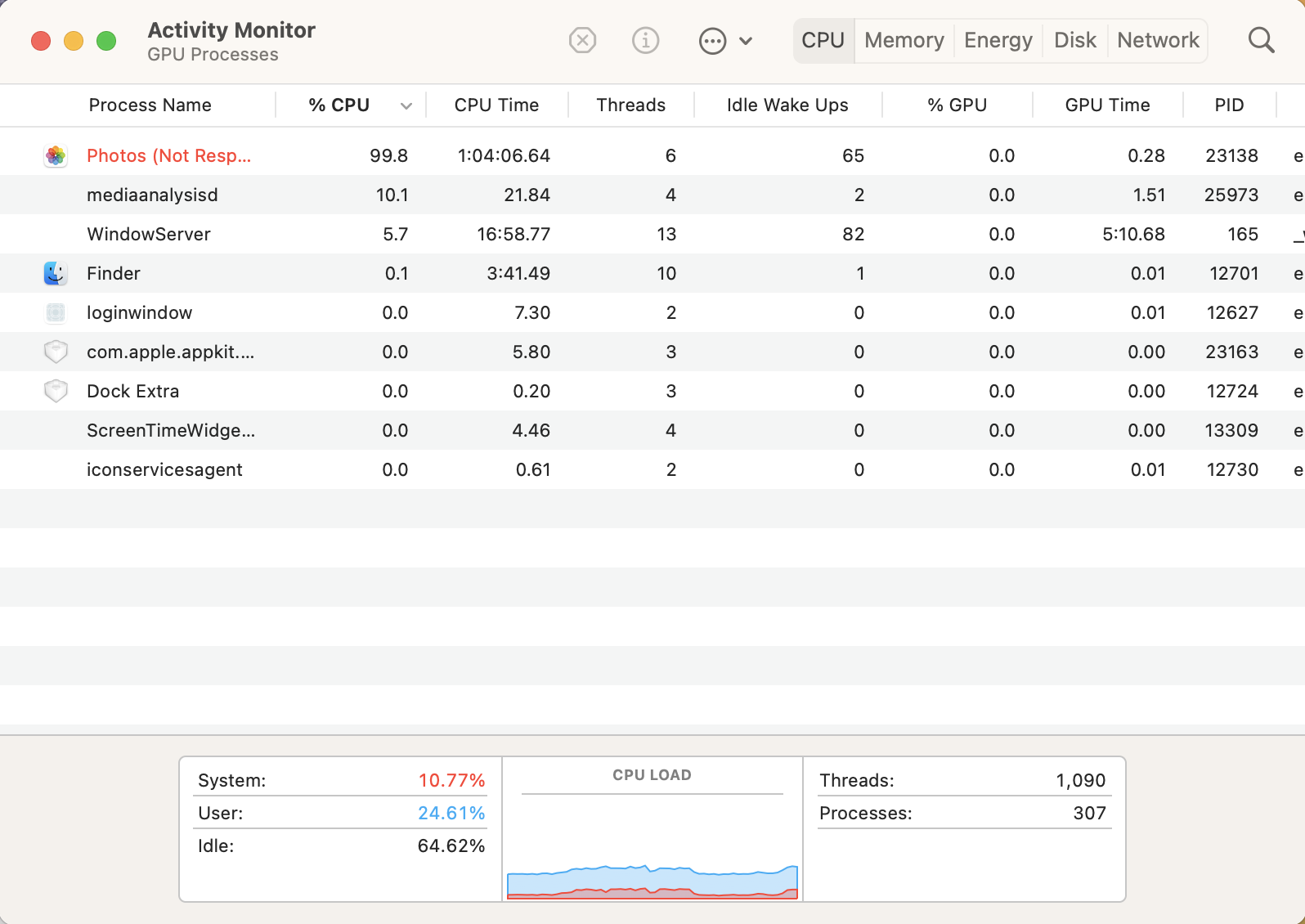
Task: Click the 13 Threads value for WindowServer
Action: [x=666, y=234]
